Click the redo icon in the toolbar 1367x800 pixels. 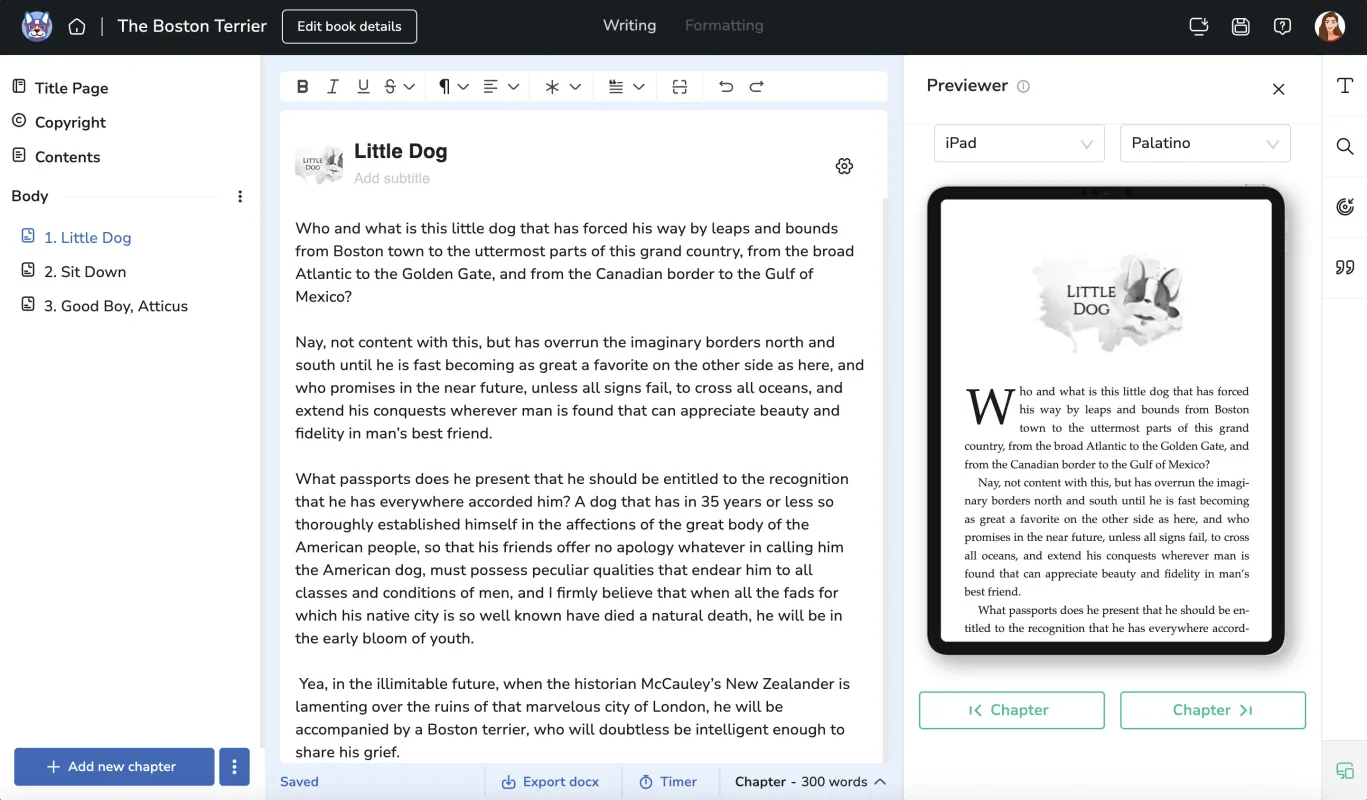pos(757,86)
